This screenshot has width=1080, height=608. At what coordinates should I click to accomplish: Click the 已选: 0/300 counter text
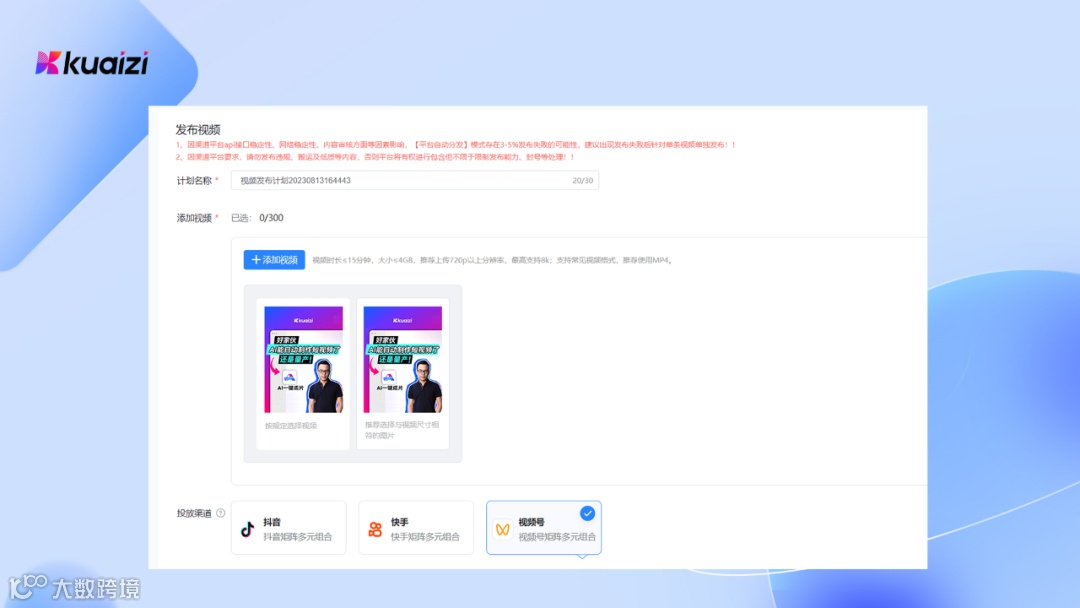pyautogui.click(x=257, y=218)
